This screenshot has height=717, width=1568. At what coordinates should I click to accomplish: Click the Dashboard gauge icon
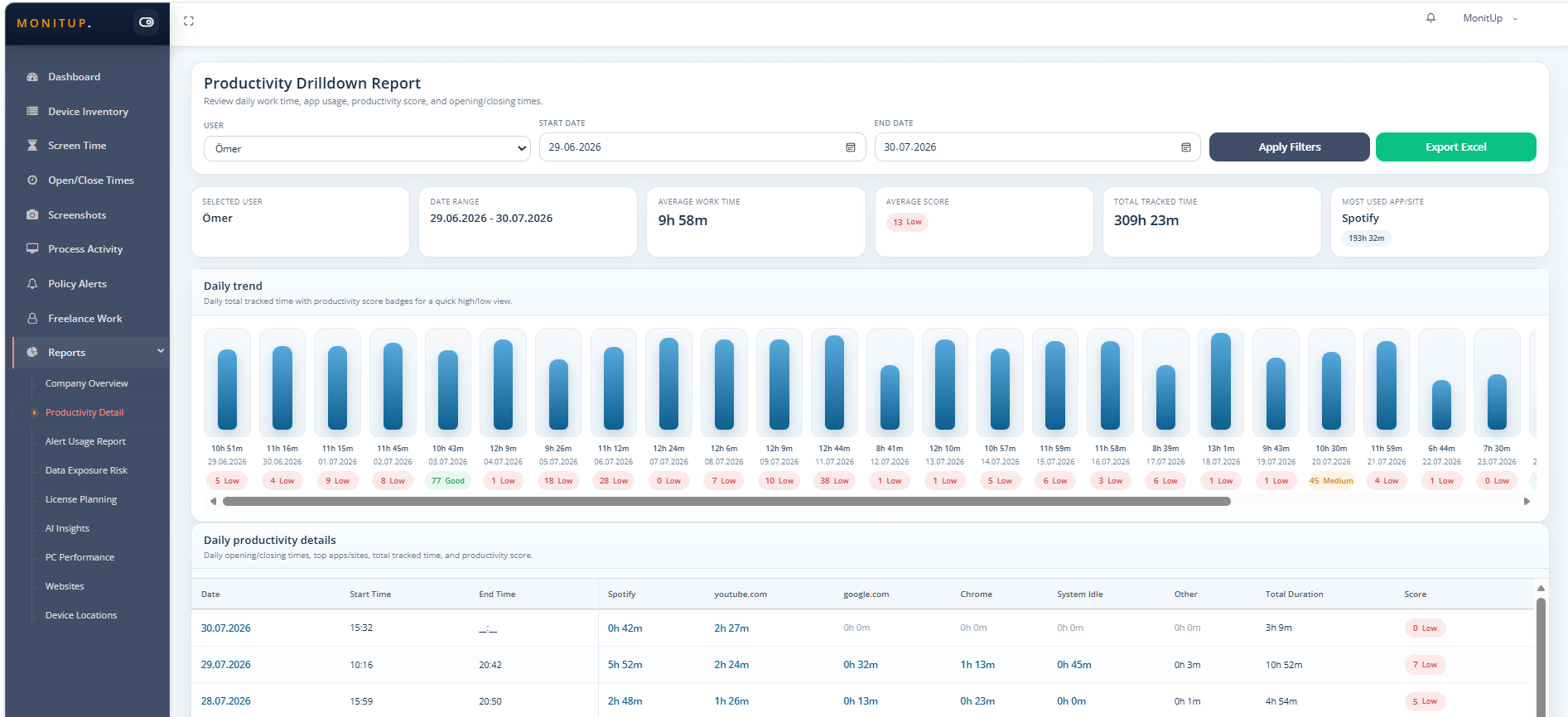[x=32, y=77]
